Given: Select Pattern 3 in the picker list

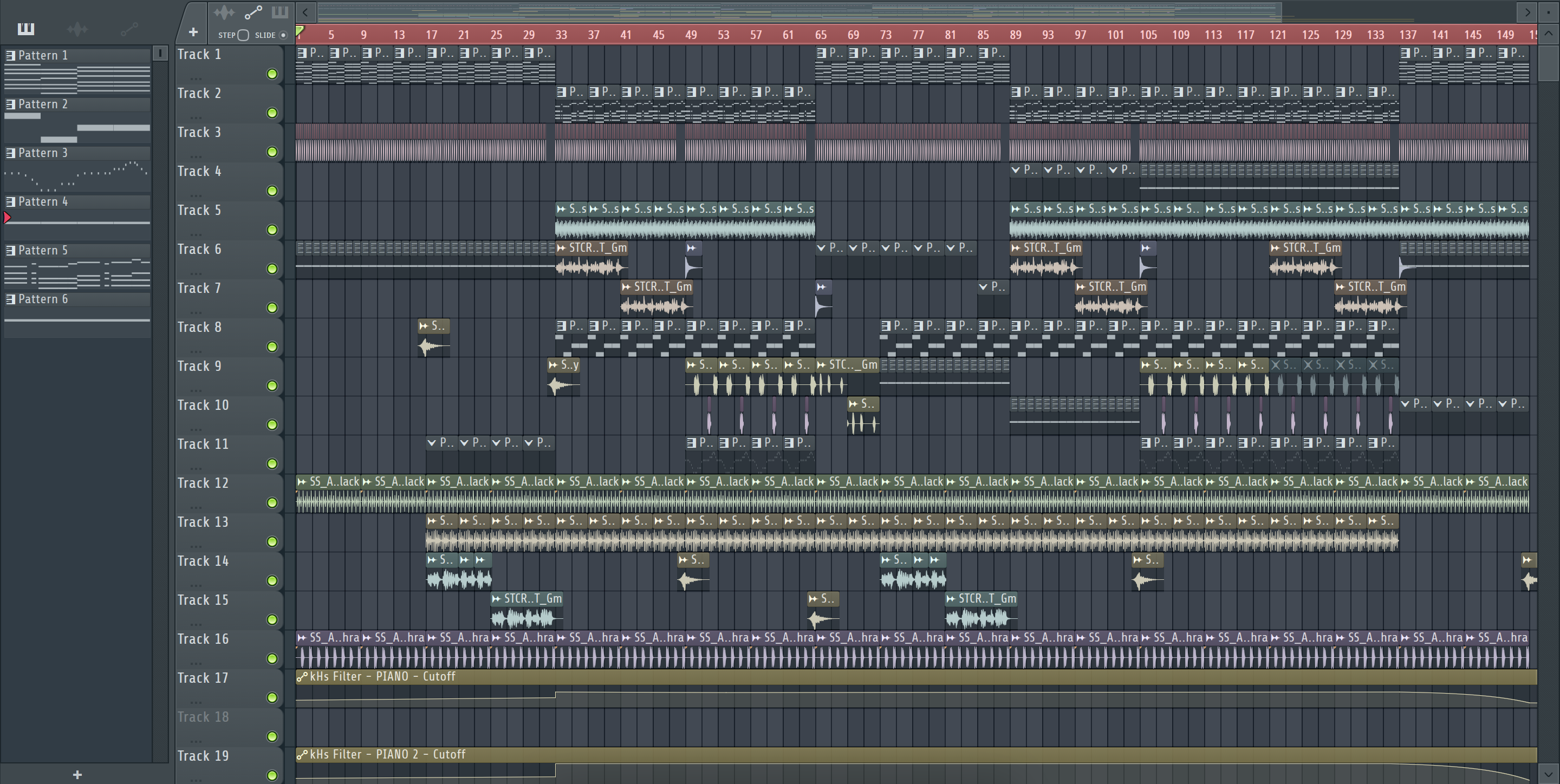Looking at the screenshot, I should pos(77,153).
